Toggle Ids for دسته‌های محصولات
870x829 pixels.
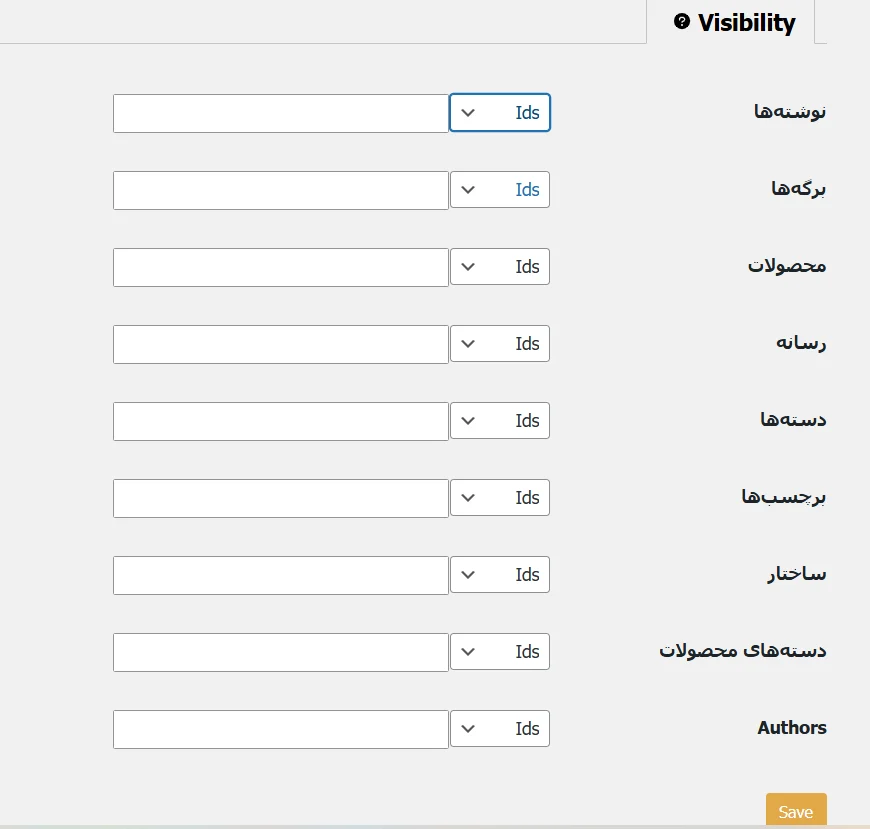pyautogui.click(x=527, y=651)
